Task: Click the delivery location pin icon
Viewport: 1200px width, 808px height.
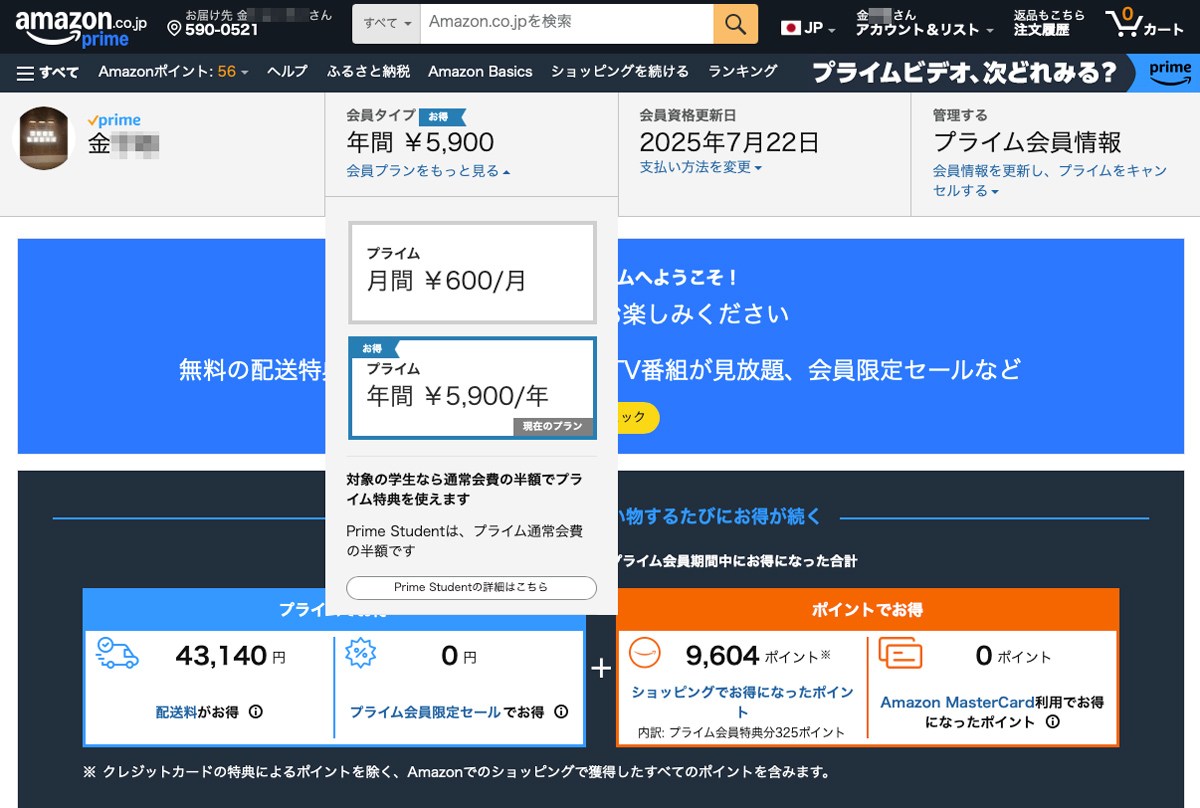Action: 174,28
